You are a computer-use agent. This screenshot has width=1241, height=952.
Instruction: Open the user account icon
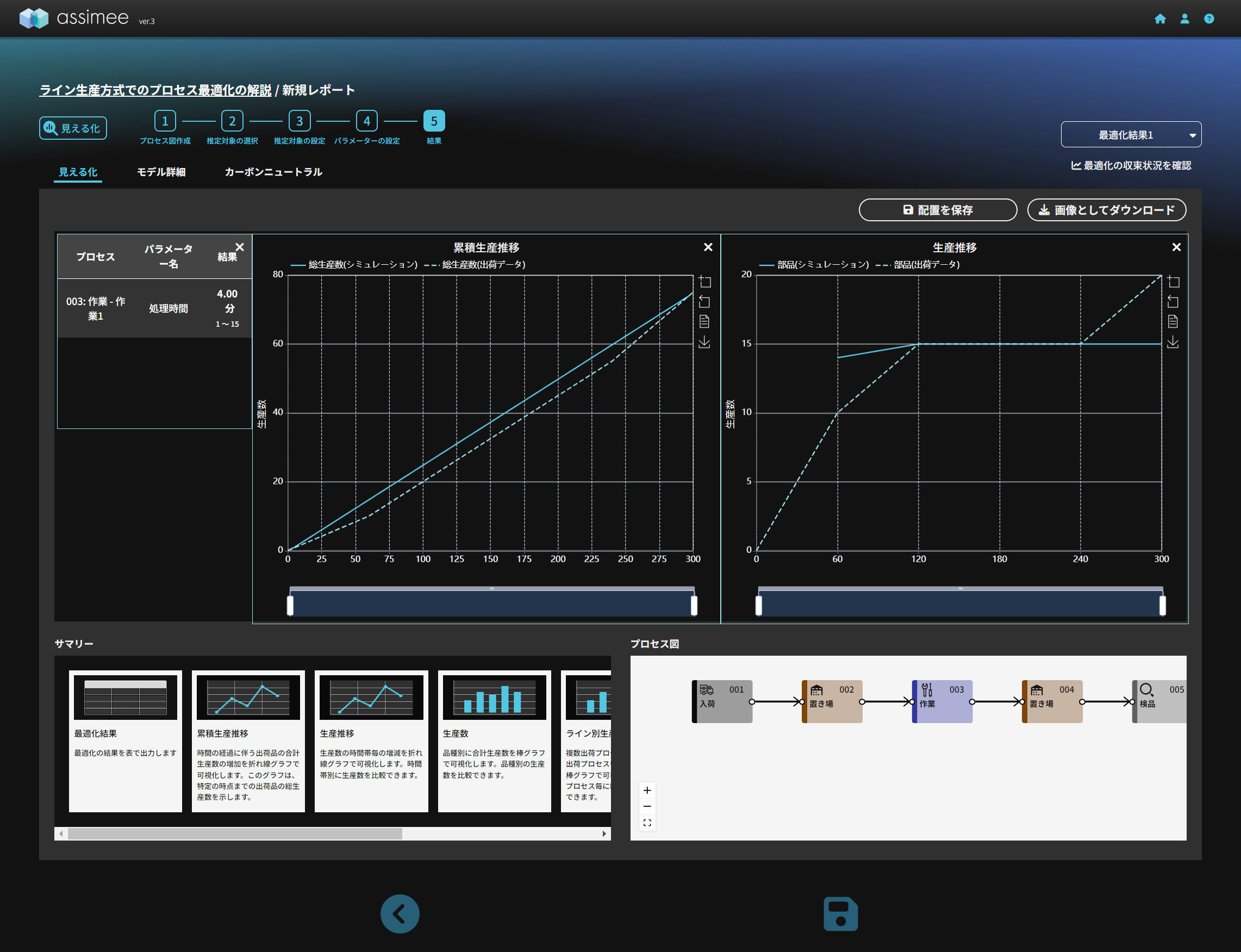1184,18
